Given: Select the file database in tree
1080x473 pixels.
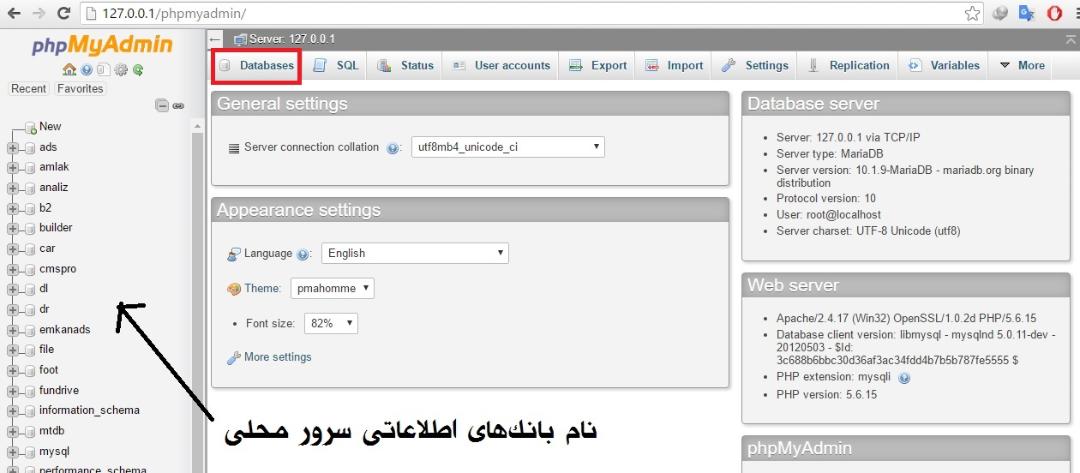Looking at the screenshot, I should [47, 349].
